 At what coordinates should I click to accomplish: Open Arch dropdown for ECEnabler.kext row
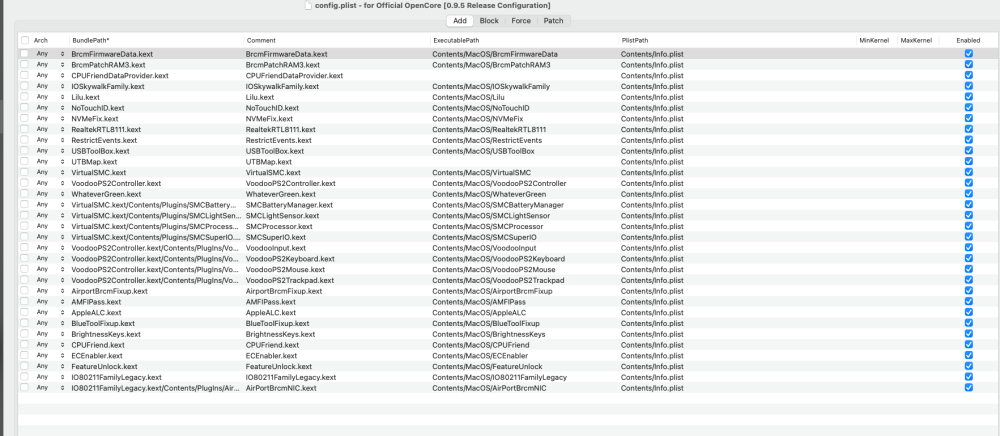click(x=50, y=356)
